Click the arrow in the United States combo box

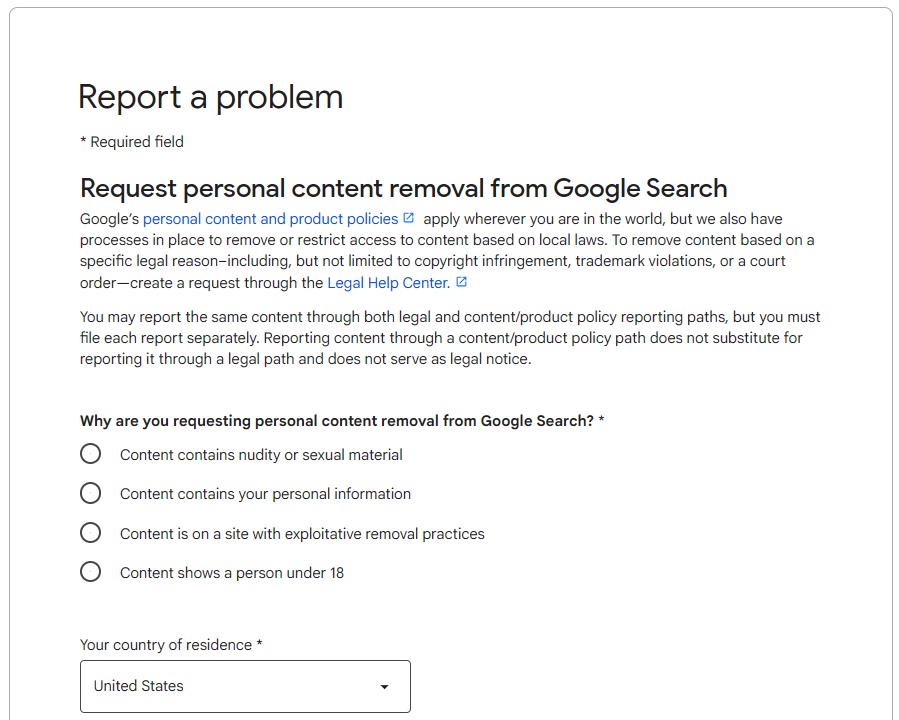click(x=384, y=687)
